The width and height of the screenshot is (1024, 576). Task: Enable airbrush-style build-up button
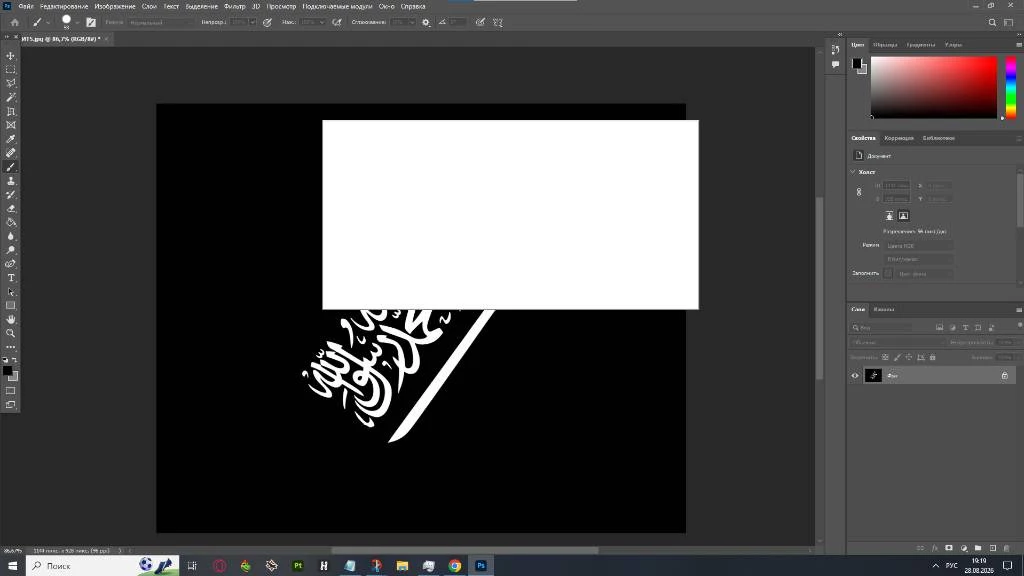coord(336,22)
